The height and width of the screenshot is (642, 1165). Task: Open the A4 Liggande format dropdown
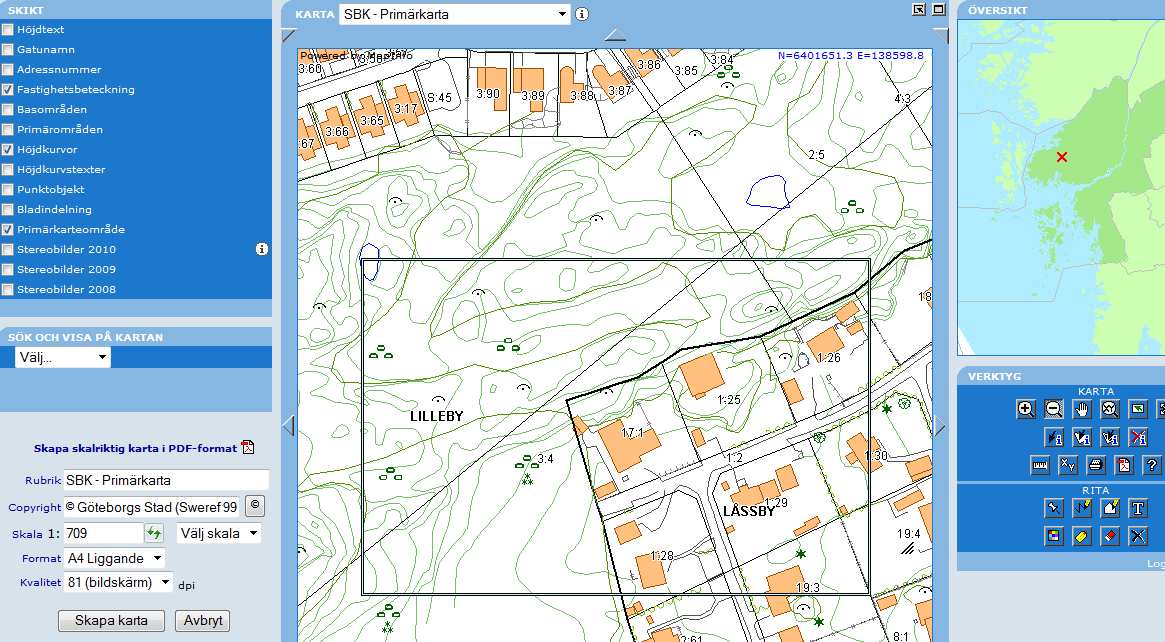click(114, 558)
